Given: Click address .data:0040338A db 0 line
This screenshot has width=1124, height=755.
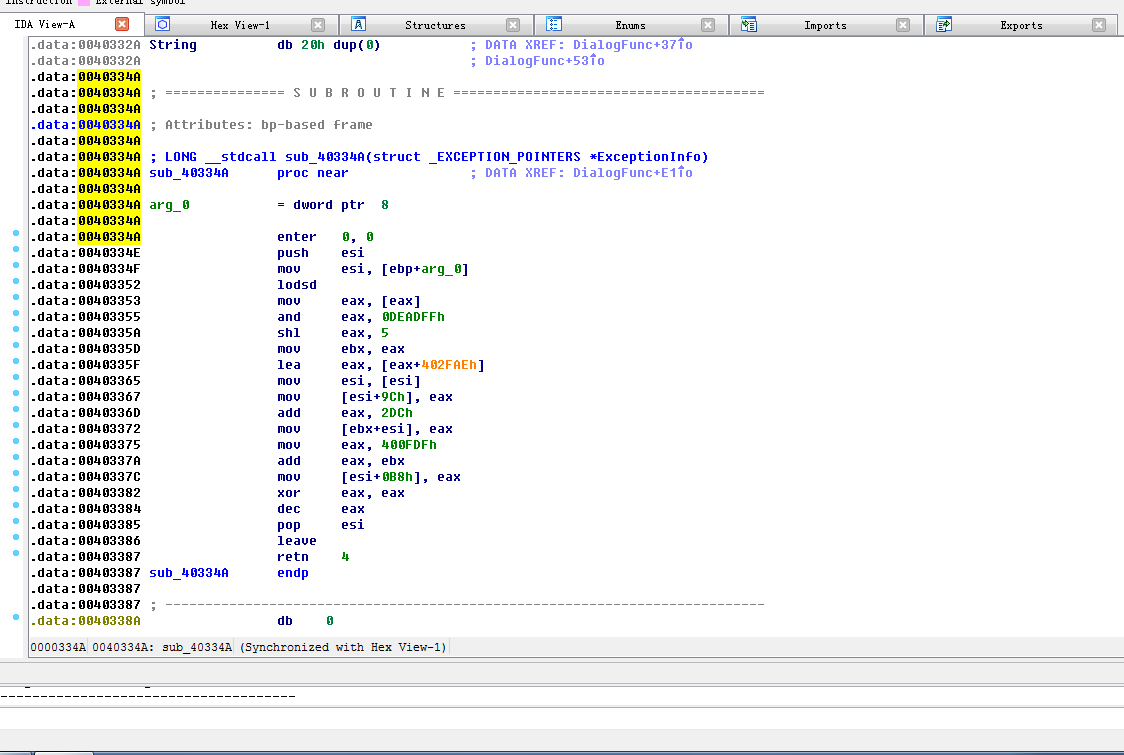Looking at the screenshot, I should 183,621.
